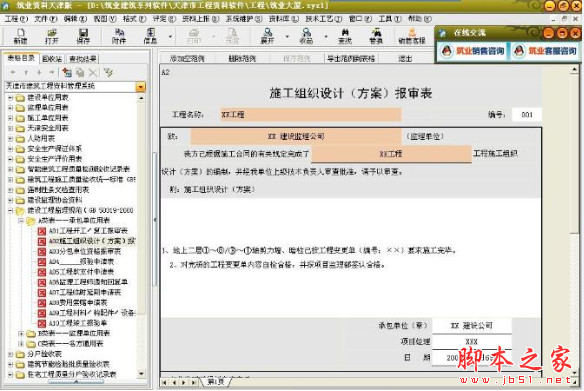Click the checkmark tool icon in tree toolbar
Screen dimensions: 584x391
click(x=108, y=72)
